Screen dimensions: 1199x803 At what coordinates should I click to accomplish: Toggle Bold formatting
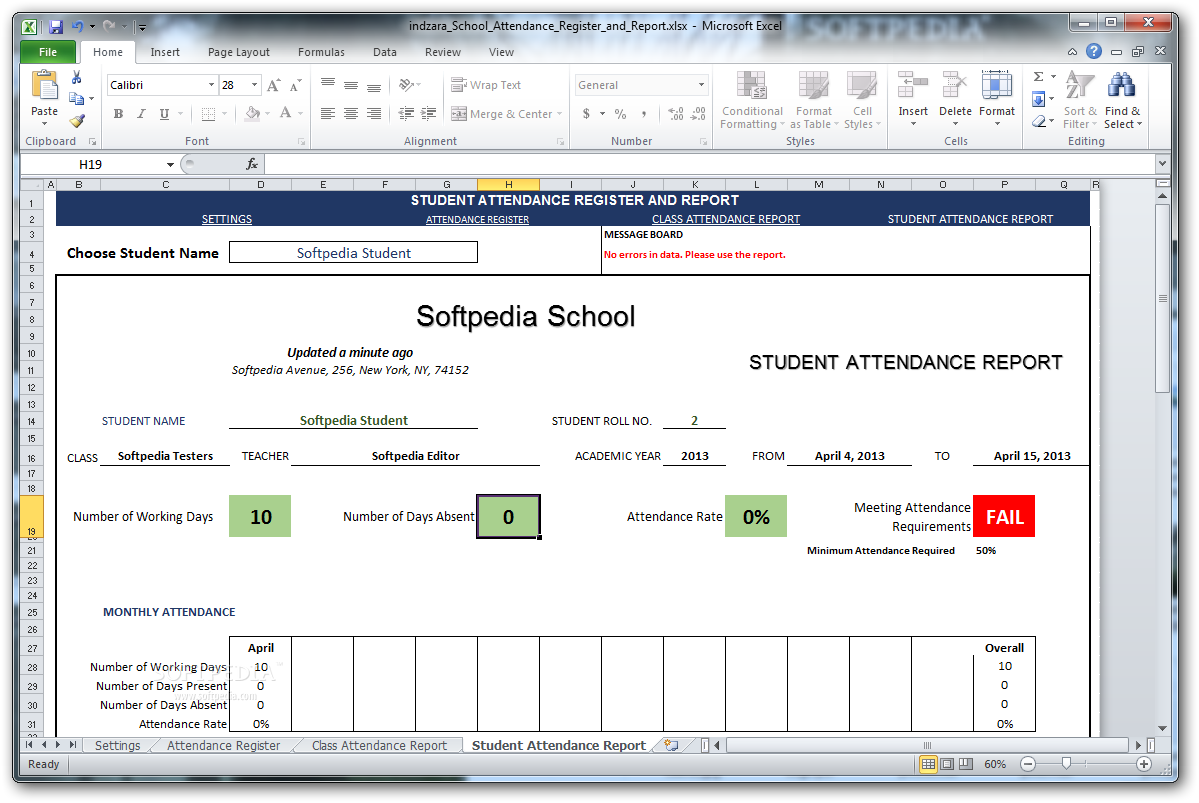[x=119, y=114]
